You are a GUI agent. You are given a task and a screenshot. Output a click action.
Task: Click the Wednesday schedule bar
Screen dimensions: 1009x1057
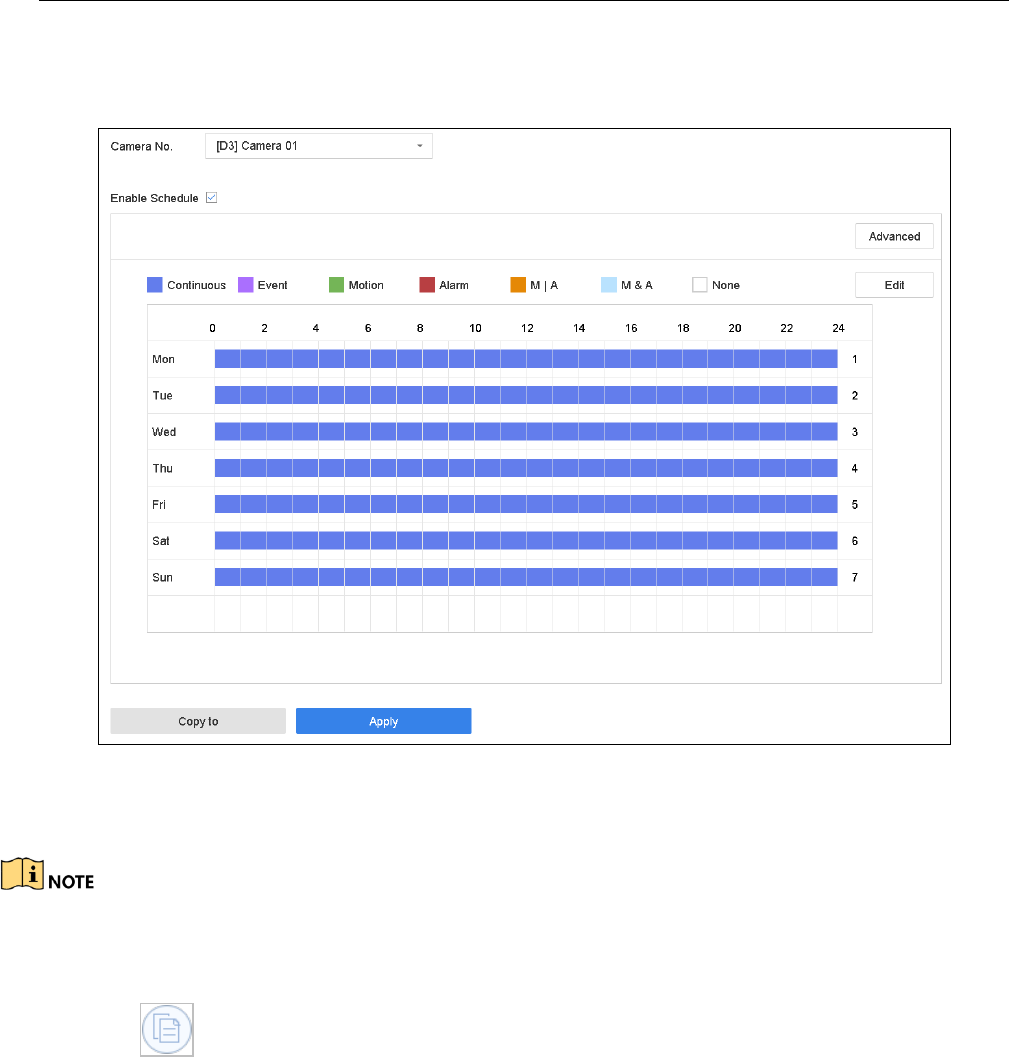click(x=525, y=431)
